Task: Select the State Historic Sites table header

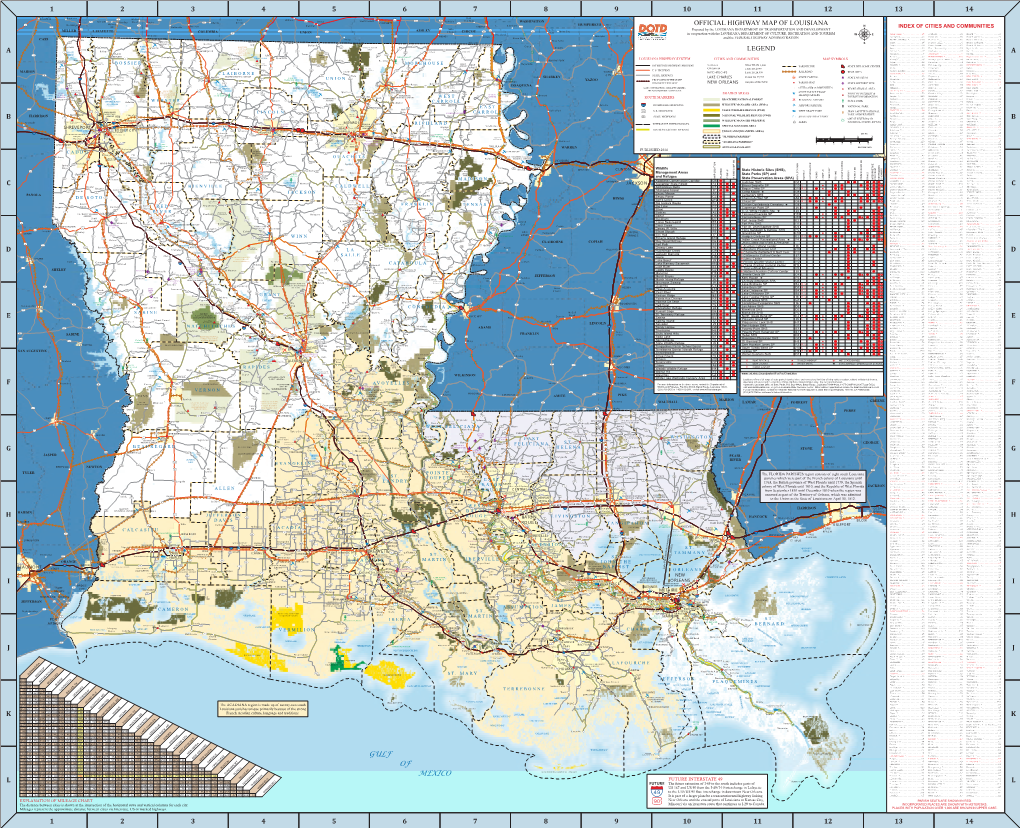Action: [x=765, y=172]
